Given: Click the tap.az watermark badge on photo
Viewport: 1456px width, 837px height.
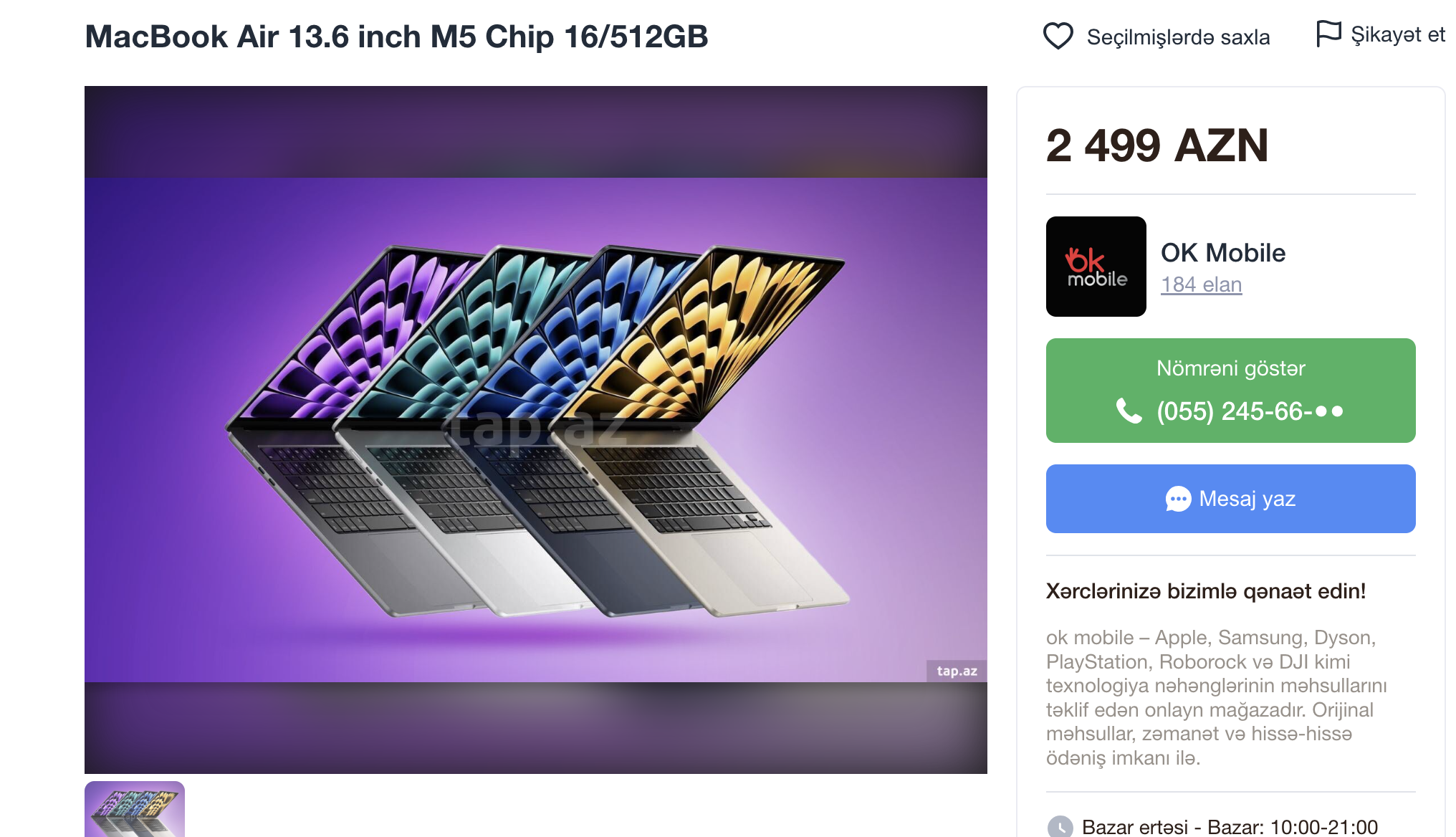Looking at the screenshot, I should 957,671.
